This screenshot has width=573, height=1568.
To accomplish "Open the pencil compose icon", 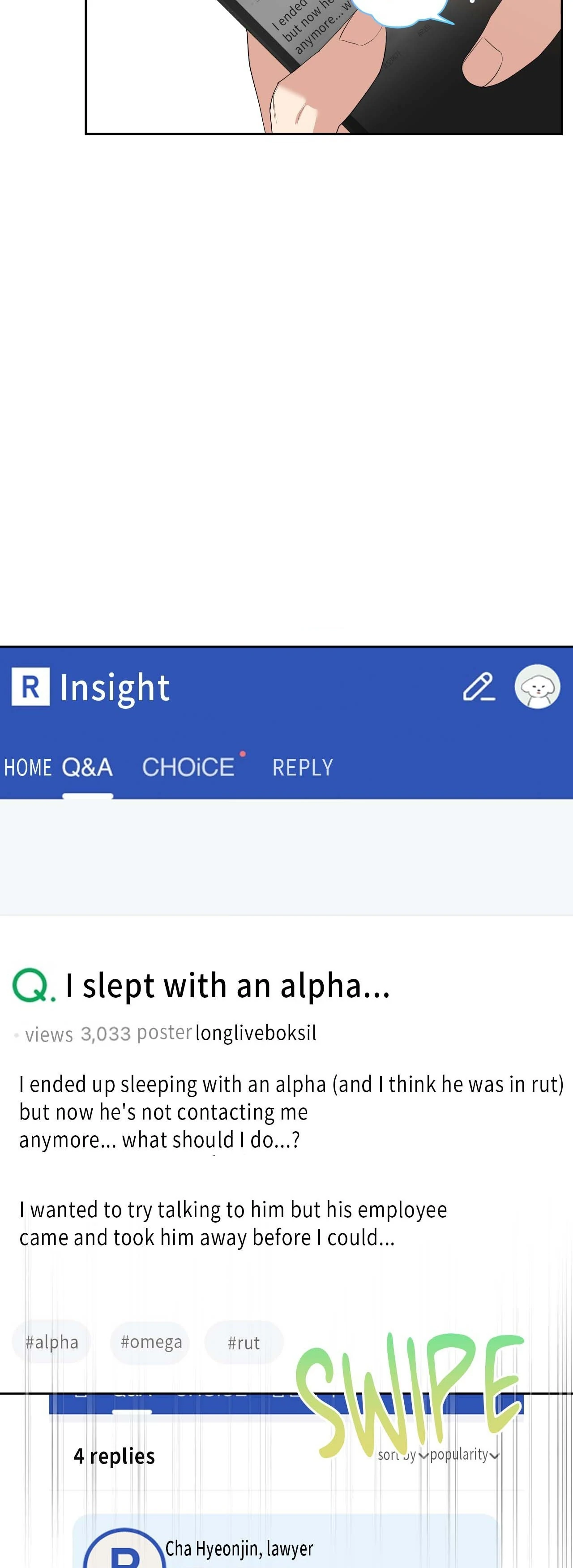I will pos(479,687).
